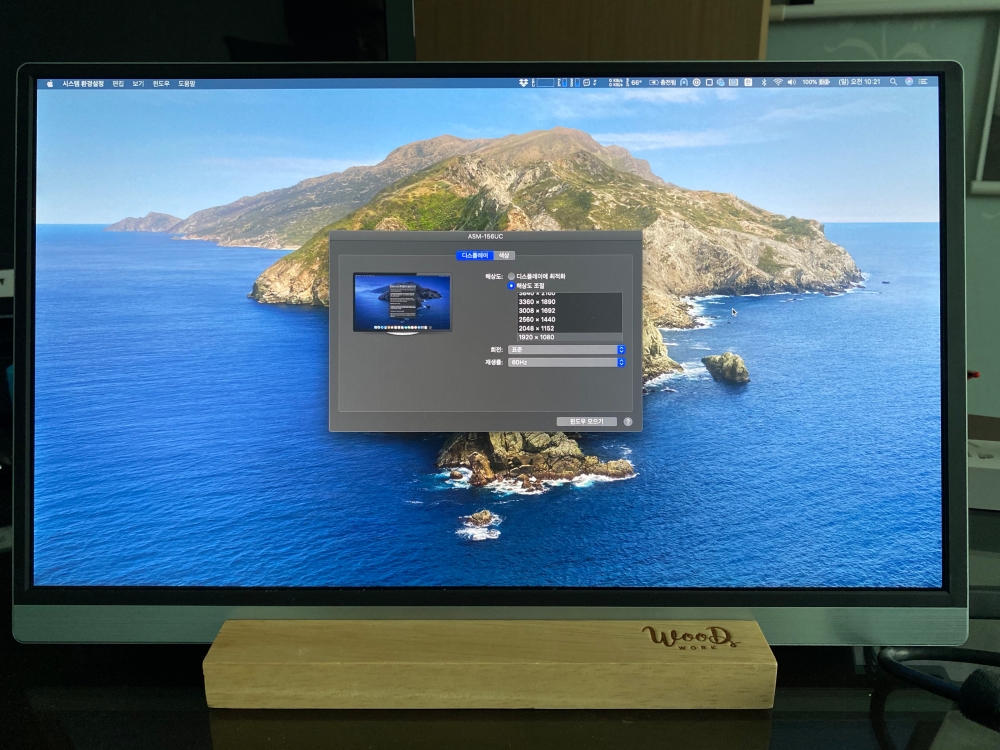Screen dimensions: 1000x750
Task: Open the 보기 menu
Action: point(138,84)
